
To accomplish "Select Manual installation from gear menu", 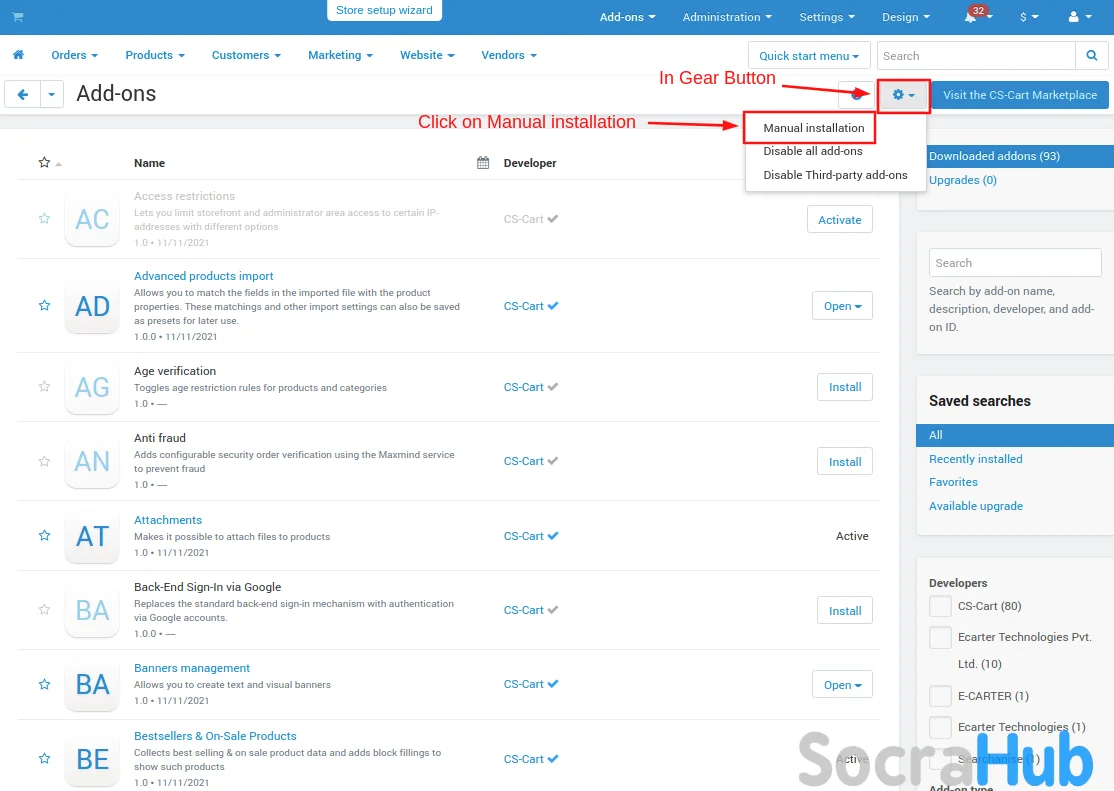I will coord(813,128).
